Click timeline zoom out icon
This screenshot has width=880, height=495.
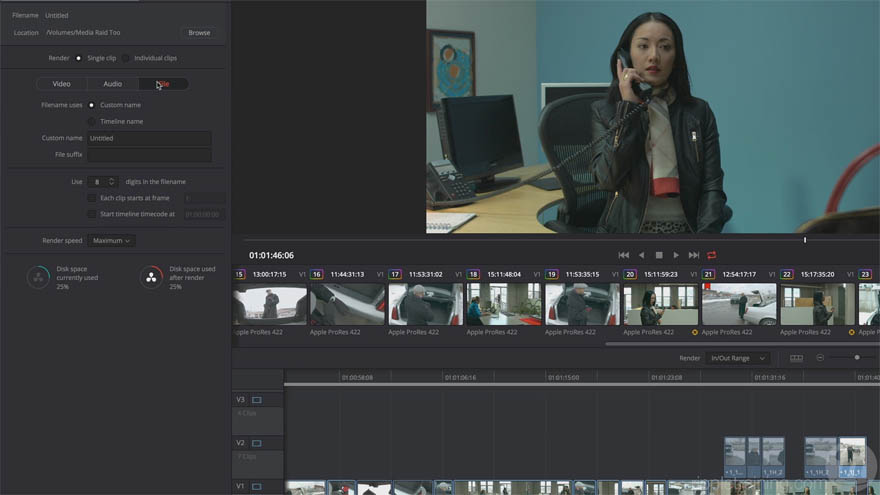click(x=820, y=358)
